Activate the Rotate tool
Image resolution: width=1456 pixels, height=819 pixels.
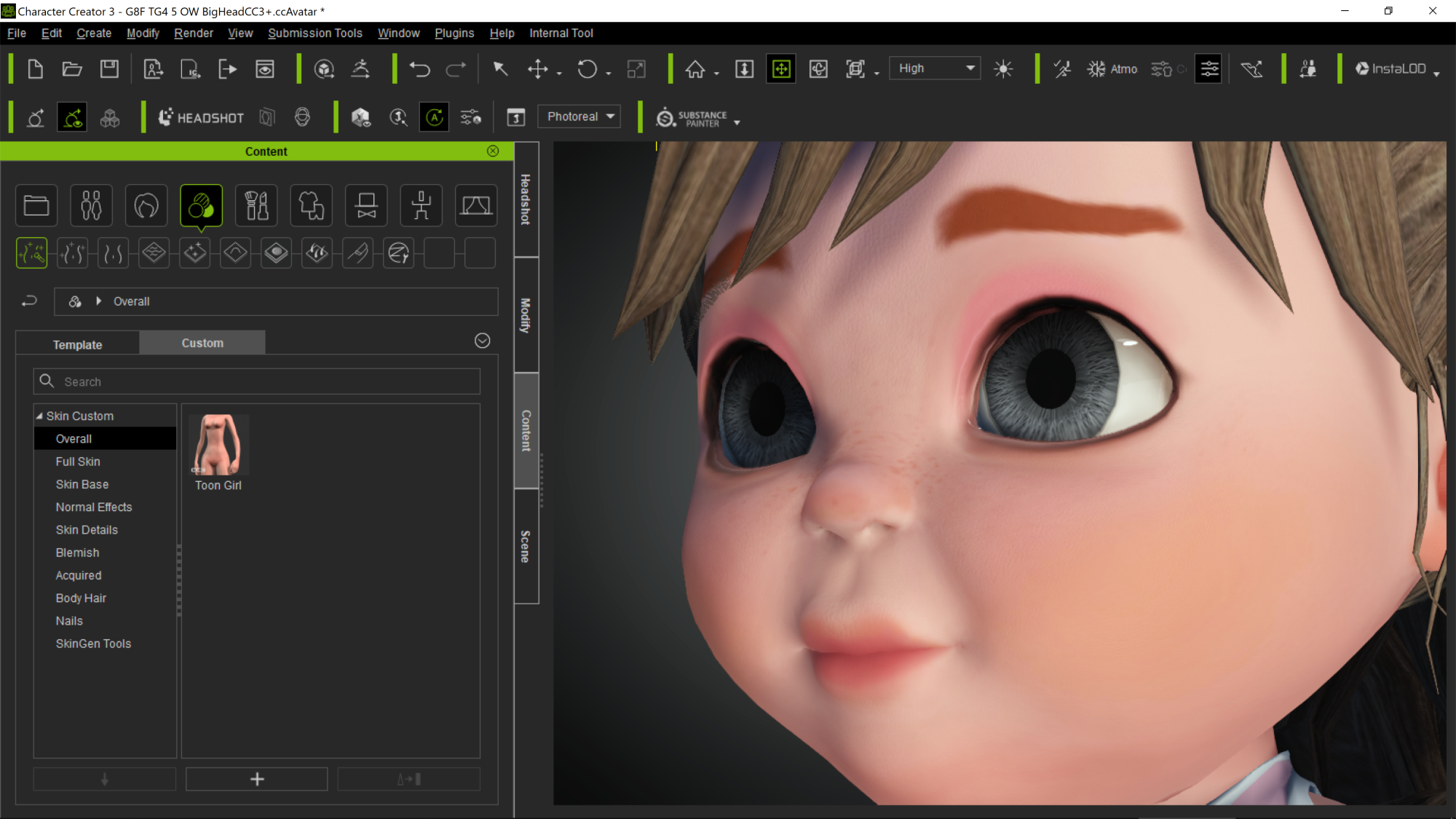click(587, 69)
